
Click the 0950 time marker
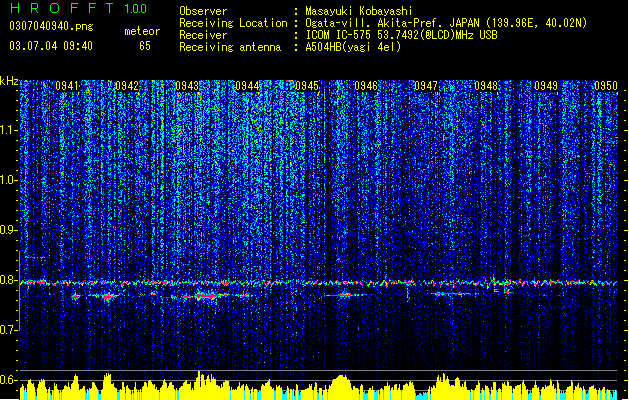(606, 86)
